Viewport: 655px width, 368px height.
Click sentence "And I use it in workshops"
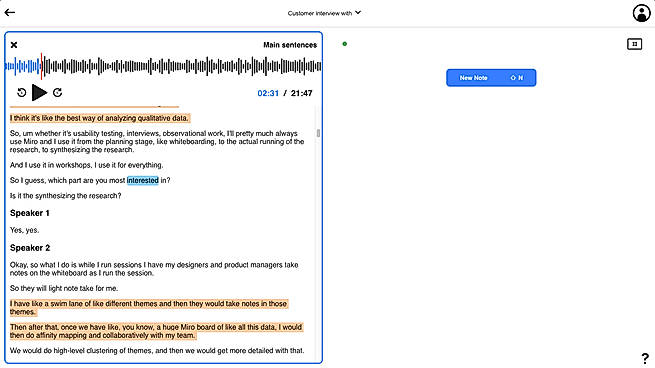[x=86, y=165]
